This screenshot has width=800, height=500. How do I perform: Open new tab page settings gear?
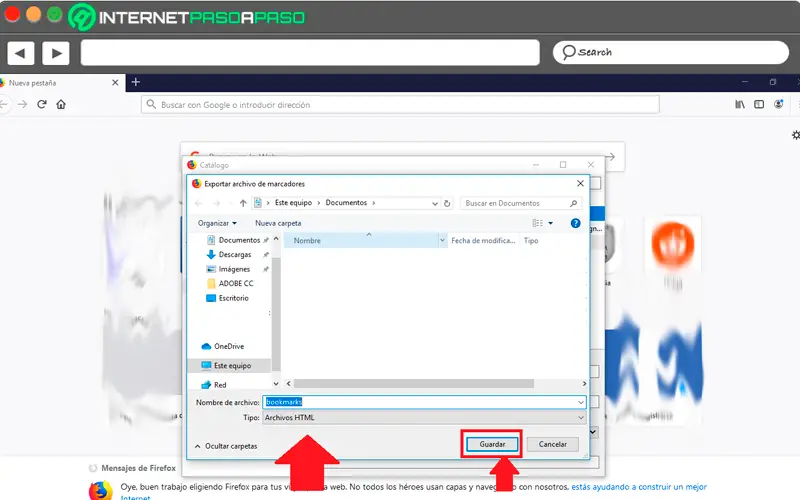pos(795,135)
